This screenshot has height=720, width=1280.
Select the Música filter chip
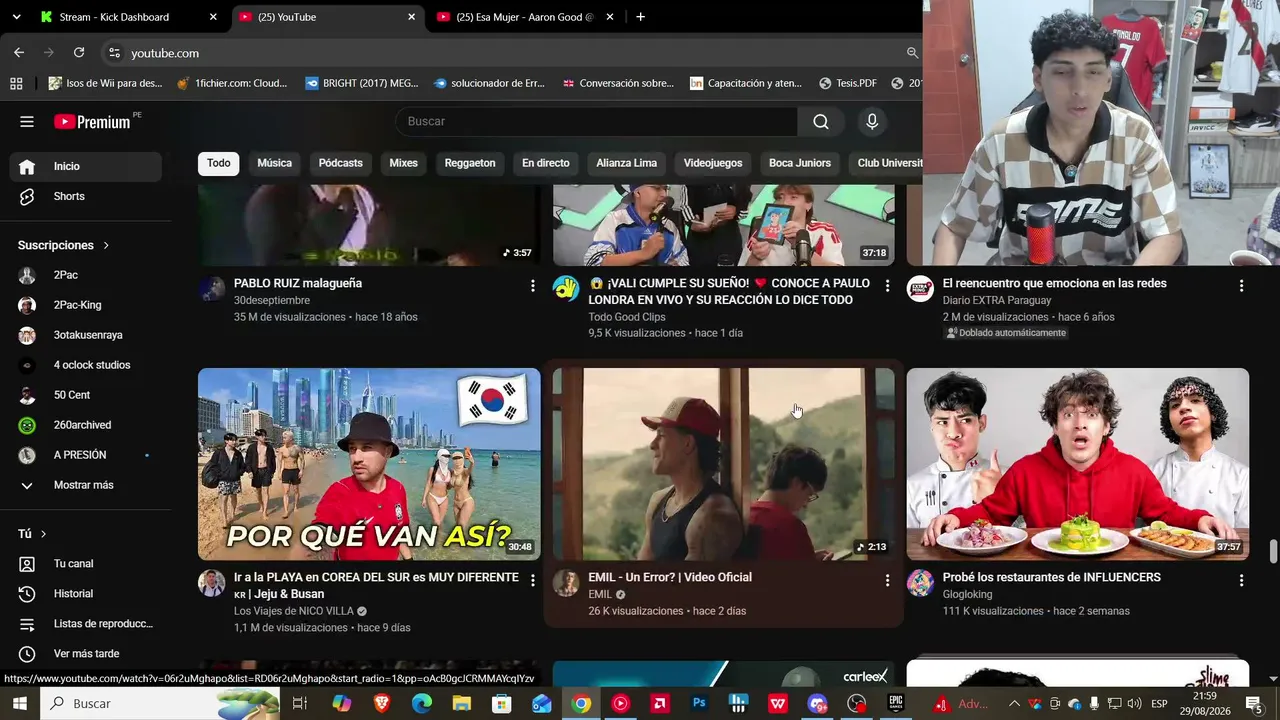click(275, 163)
